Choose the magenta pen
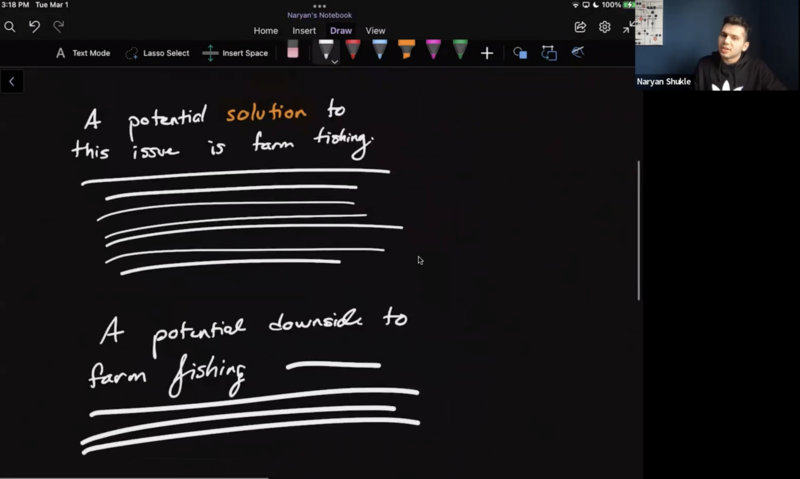Image resolution: width=800 pixels, height=479 pixels. [433, 50]
